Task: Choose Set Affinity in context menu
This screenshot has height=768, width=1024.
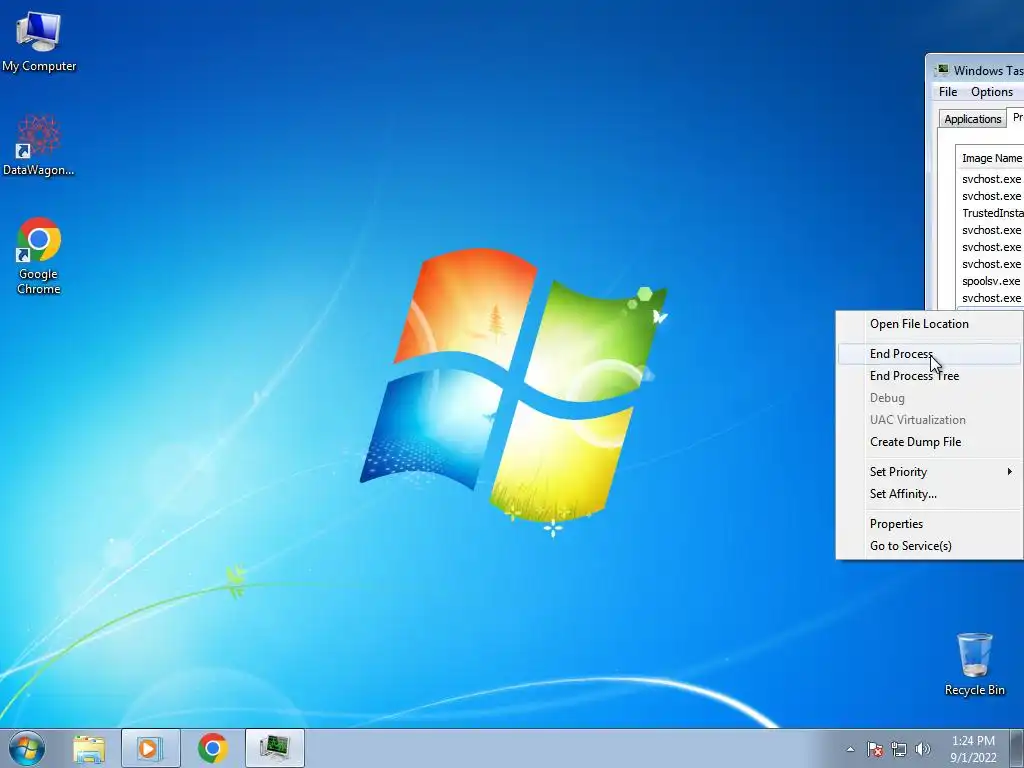Action: click(x=930, y=494)
